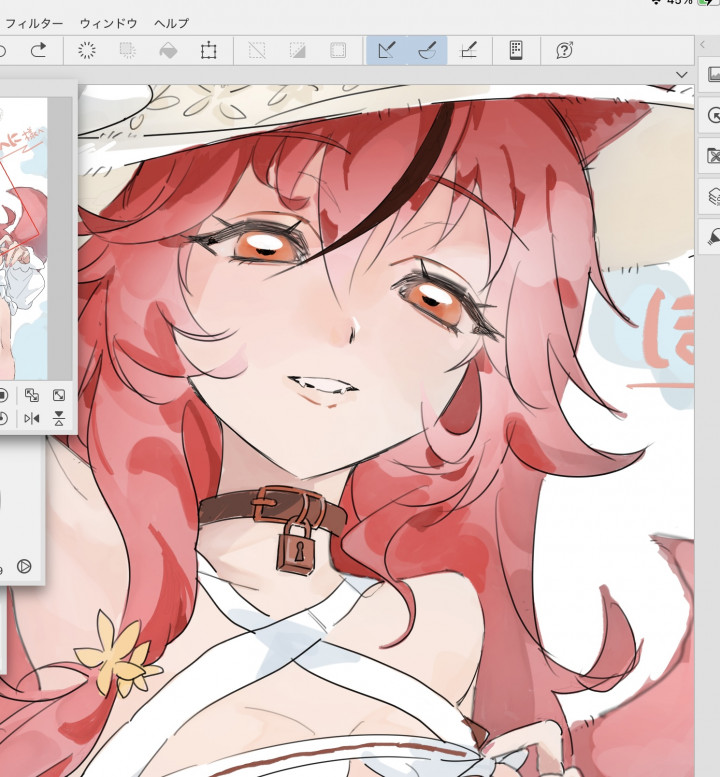Click the Flip Vertical icon in Navigator
This screenshot has height=777, width=720.
pos(59,419)
